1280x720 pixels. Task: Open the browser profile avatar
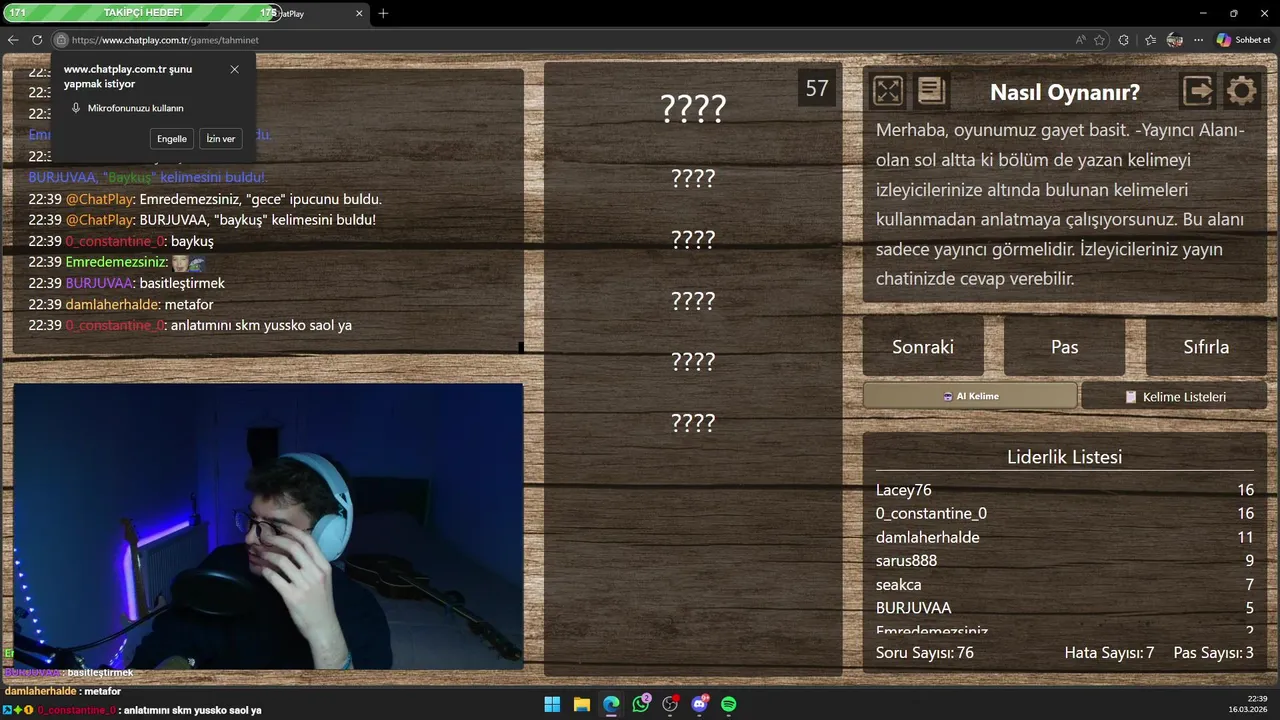pos(1175,40)
